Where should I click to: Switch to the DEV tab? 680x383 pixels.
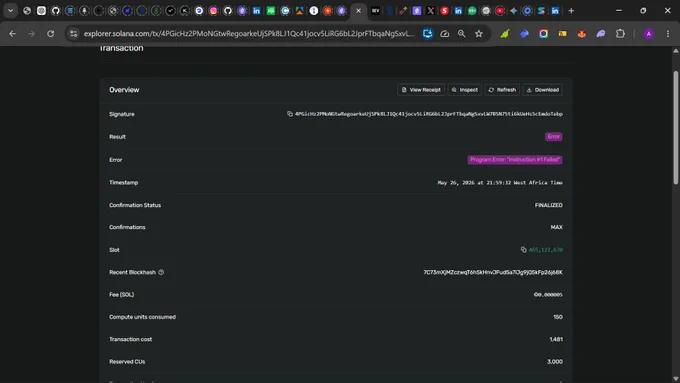[376, 11]
